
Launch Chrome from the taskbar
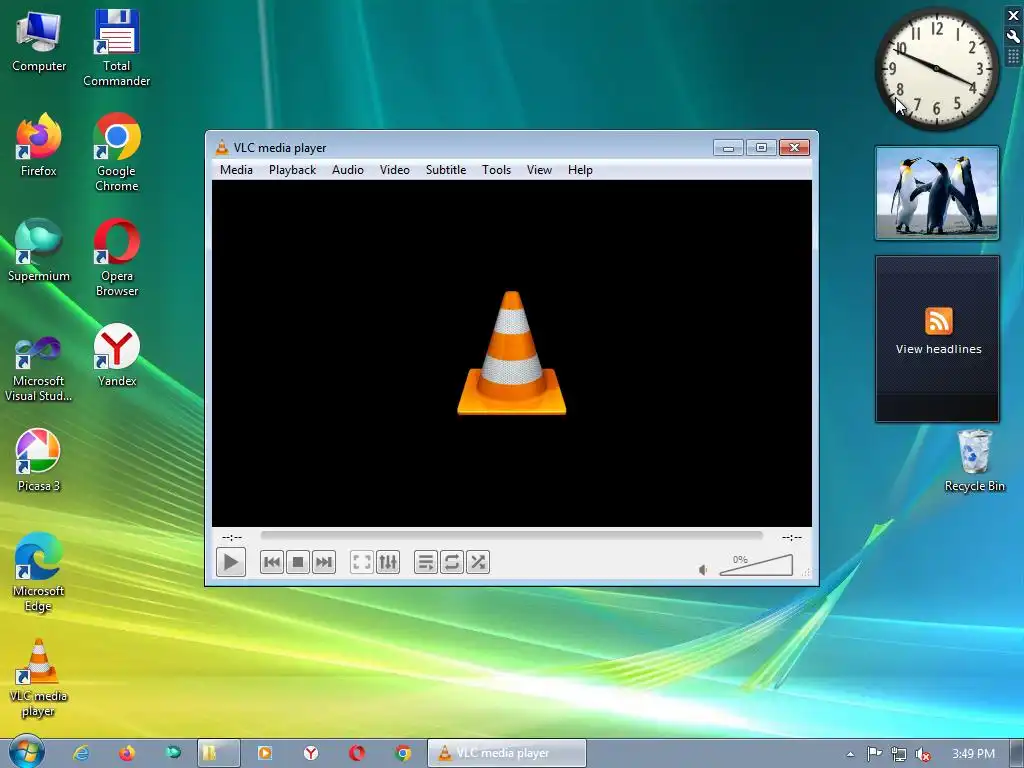[403, 753]
